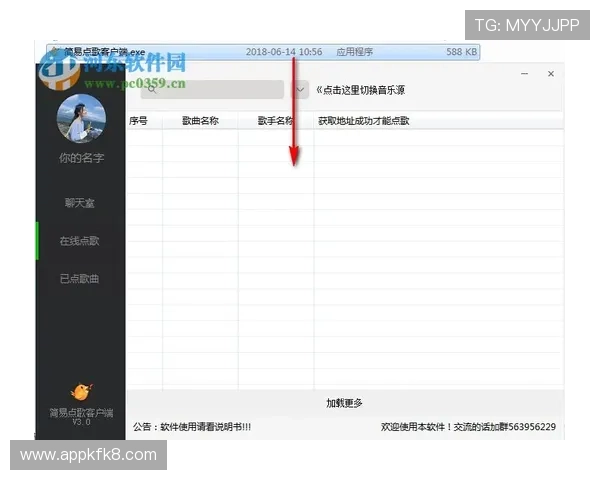This screenshot has height=480, width=600.
Task: Open the 已点歌曲 requested songs tab
Action: point(80,279)
